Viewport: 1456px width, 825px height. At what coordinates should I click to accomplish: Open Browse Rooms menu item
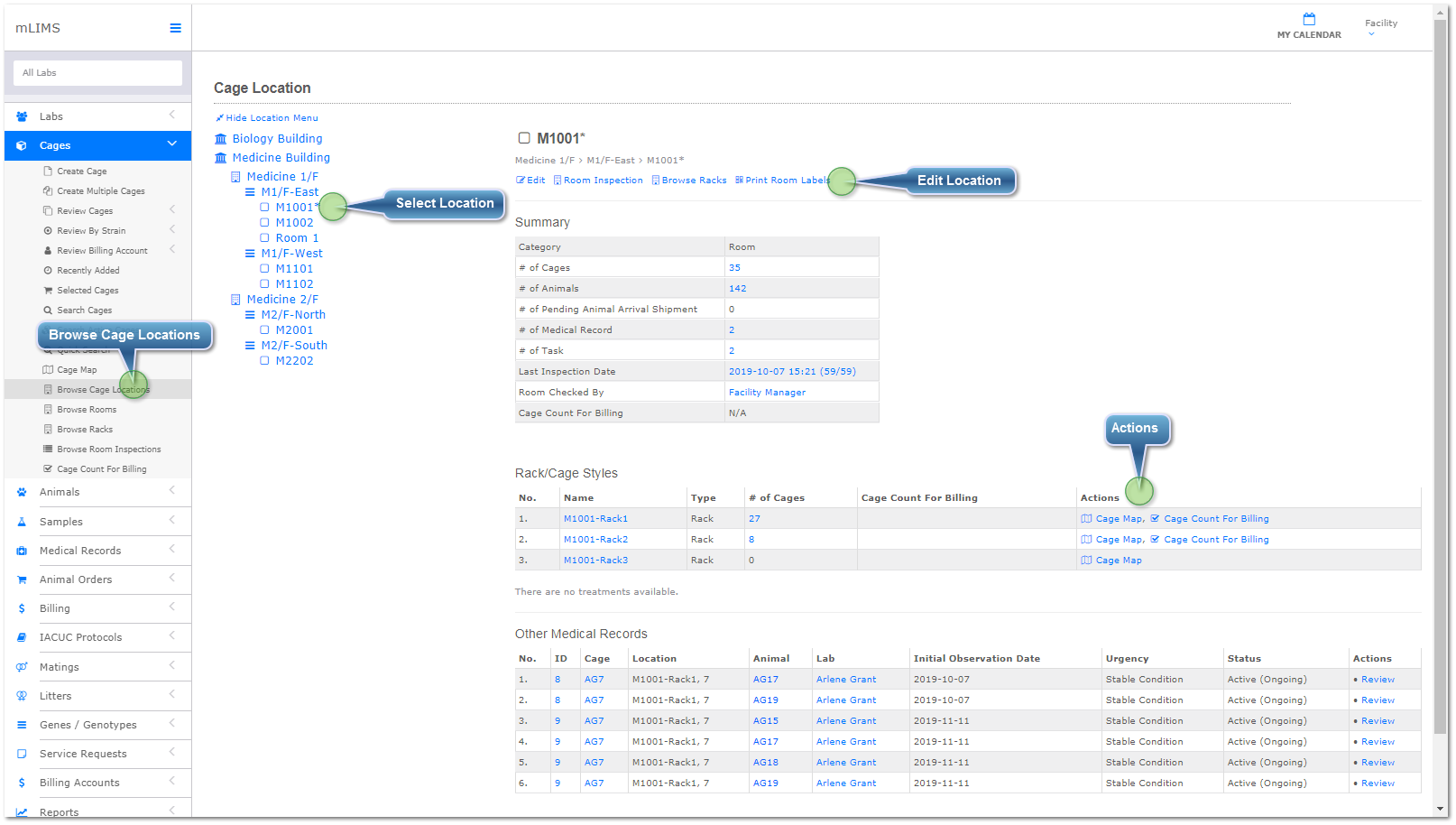pos(87,410)
